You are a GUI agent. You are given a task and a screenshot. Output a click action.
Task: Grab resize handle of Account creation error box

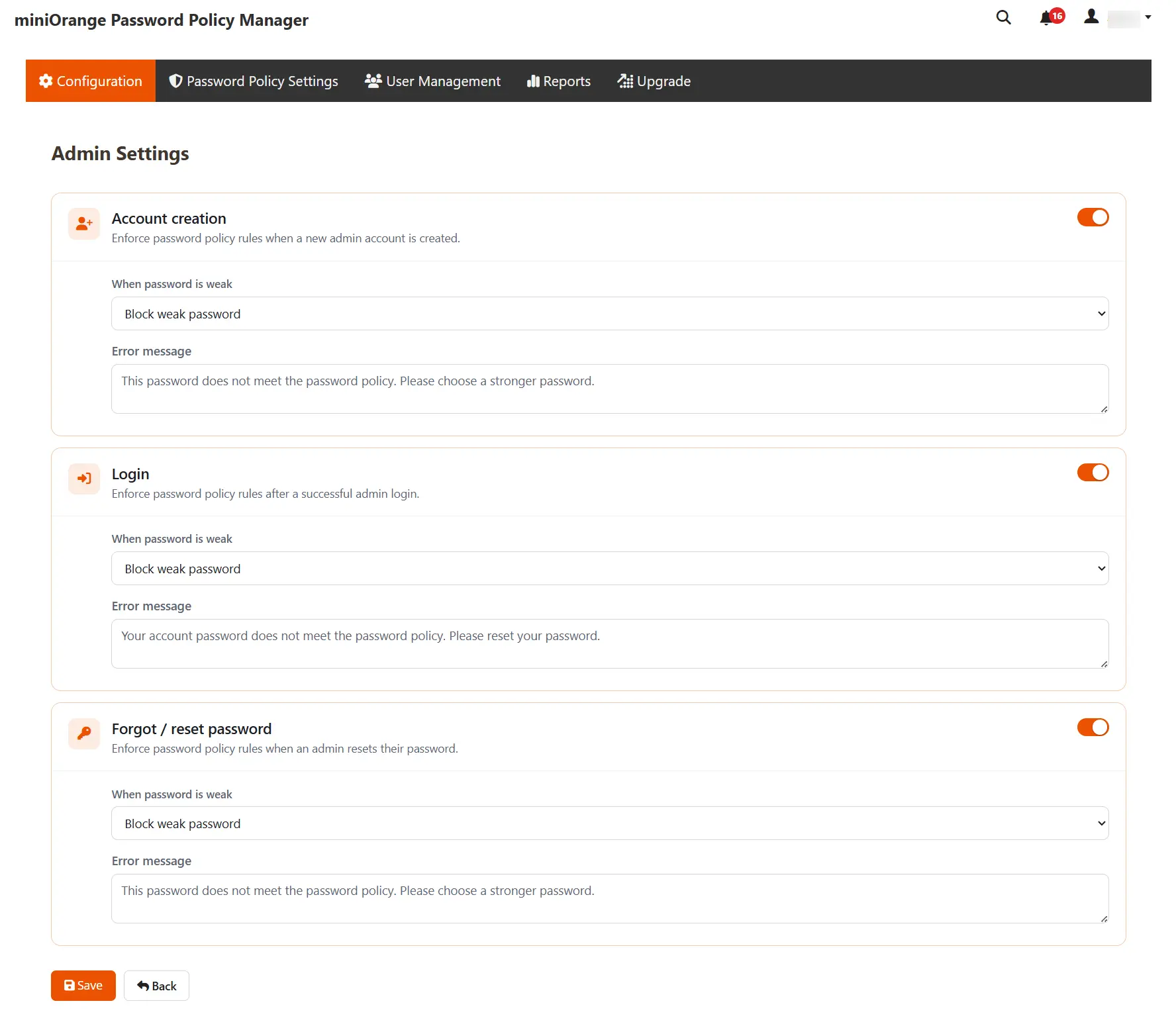[x=1104, y=409]
